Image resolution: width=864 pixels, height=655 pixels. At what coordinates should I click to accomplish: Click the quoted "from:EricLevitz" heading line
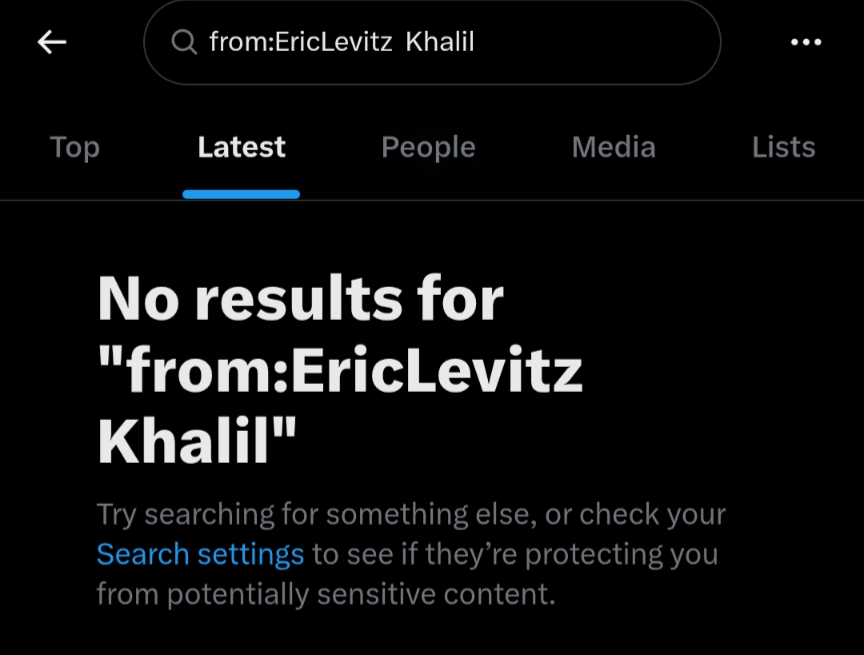tap(340, 370)
